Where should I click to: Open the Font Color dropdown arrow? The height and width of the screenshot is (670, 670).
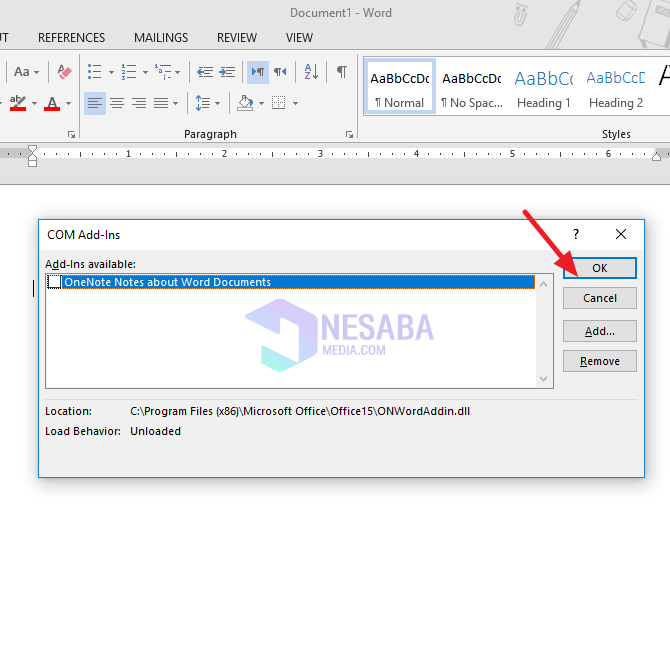click(x=69, y=103)
